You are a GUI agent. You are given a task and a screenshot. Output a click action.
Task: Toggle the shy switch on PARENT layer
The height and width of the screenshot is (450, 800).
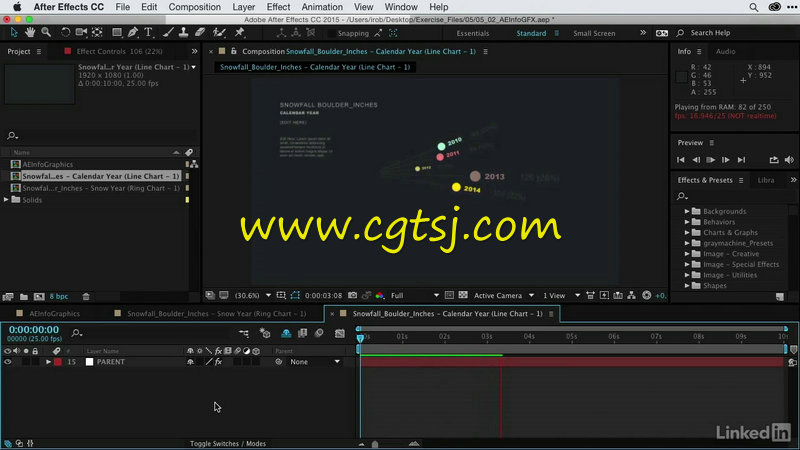pyautogui.click(x=190, y=362)
